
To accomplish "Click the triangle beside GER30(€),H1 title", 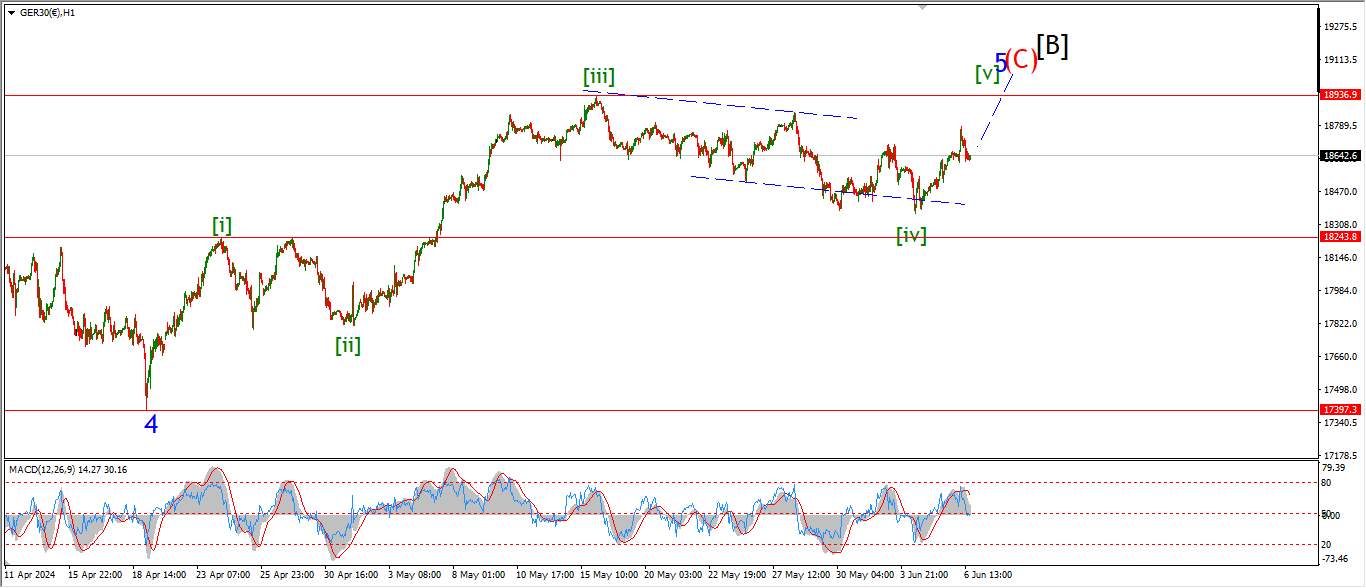I will tap(11, 13).
